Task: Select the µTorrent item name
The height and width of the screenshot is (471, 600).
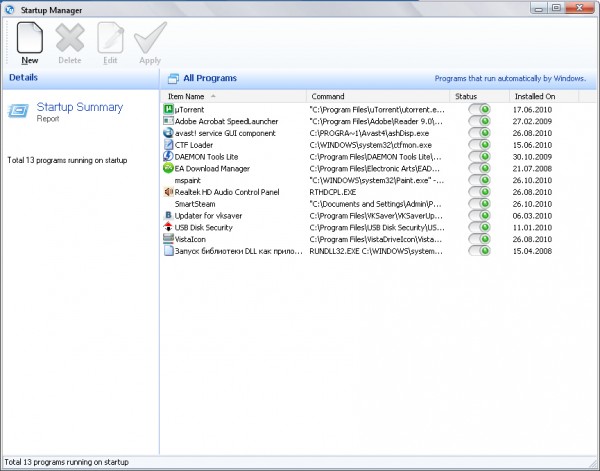Action: click(189, 109)
